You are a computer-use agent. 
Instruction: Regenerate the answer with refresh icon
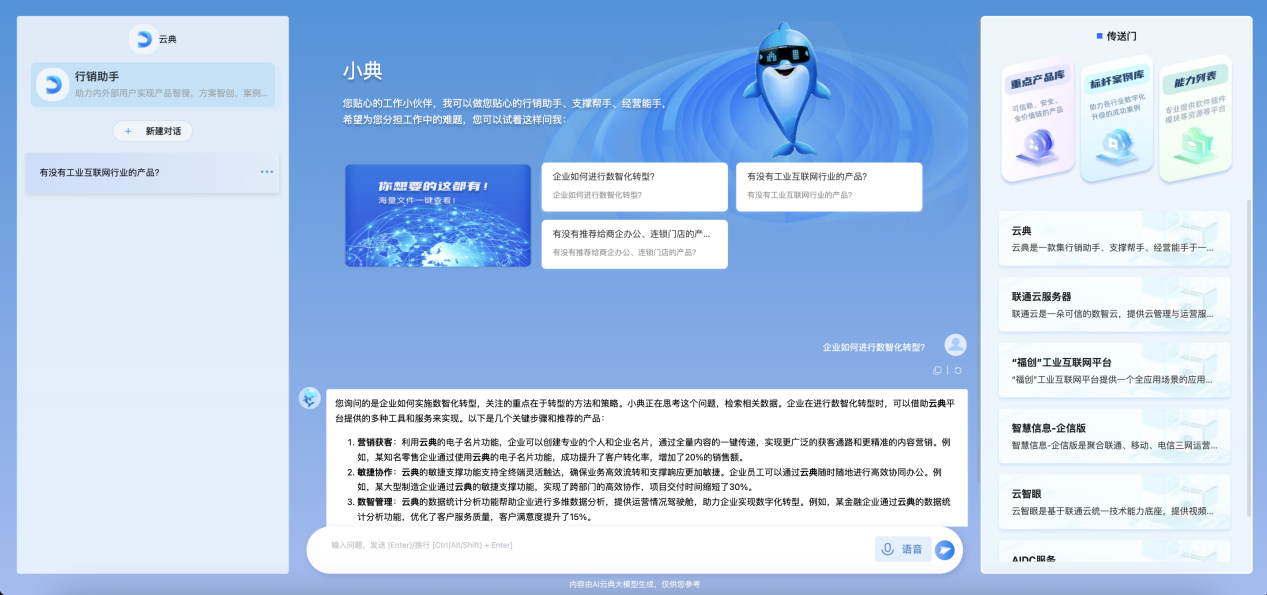[958, 370]
